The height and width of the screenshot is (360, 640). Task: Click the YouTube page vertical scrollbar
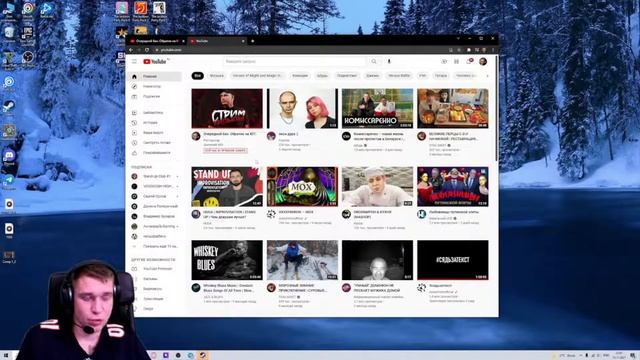coord(496,108)
